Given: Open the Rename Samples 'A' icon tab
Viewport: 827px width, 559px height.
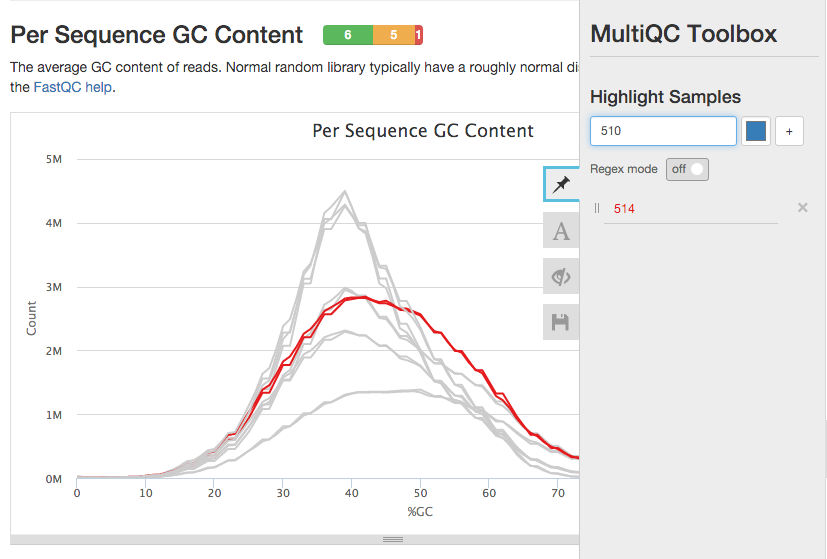Looking at the screenshot, I should pyautogui.click(x=561, y=231).
